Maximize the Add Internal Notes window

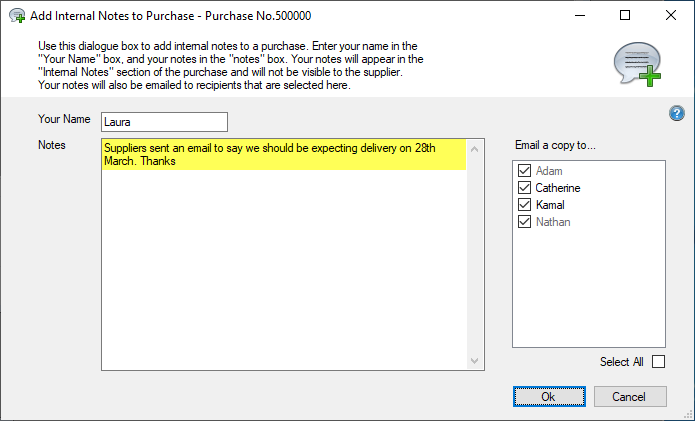tap(625, 15)
